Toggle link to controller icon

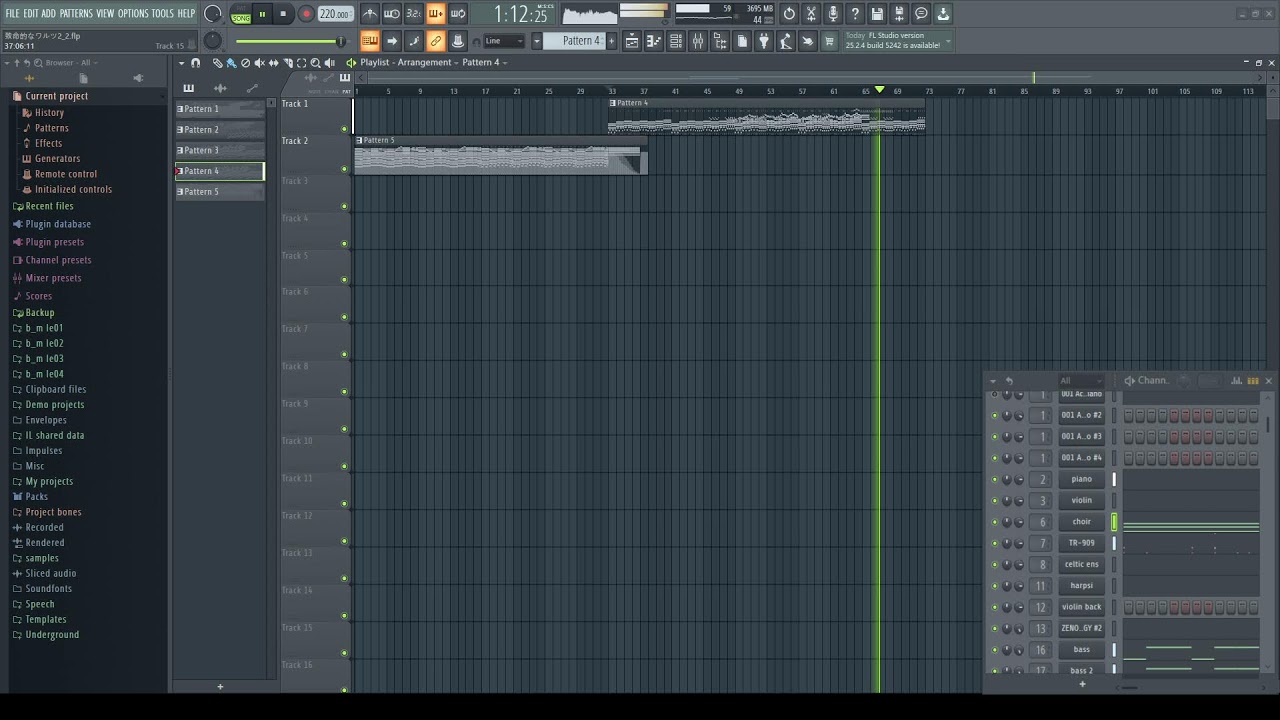pyautogui.click(x=436, y=41)
